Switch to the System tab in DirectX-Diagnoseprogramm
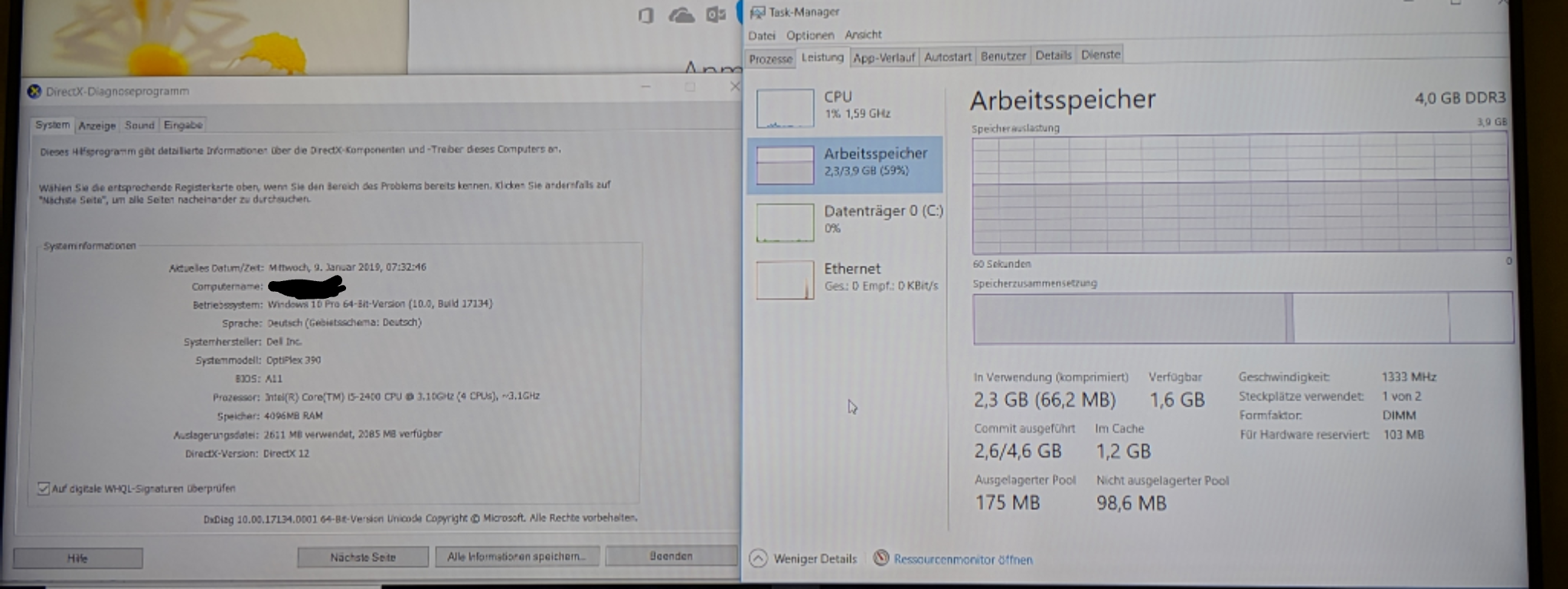 52,125
